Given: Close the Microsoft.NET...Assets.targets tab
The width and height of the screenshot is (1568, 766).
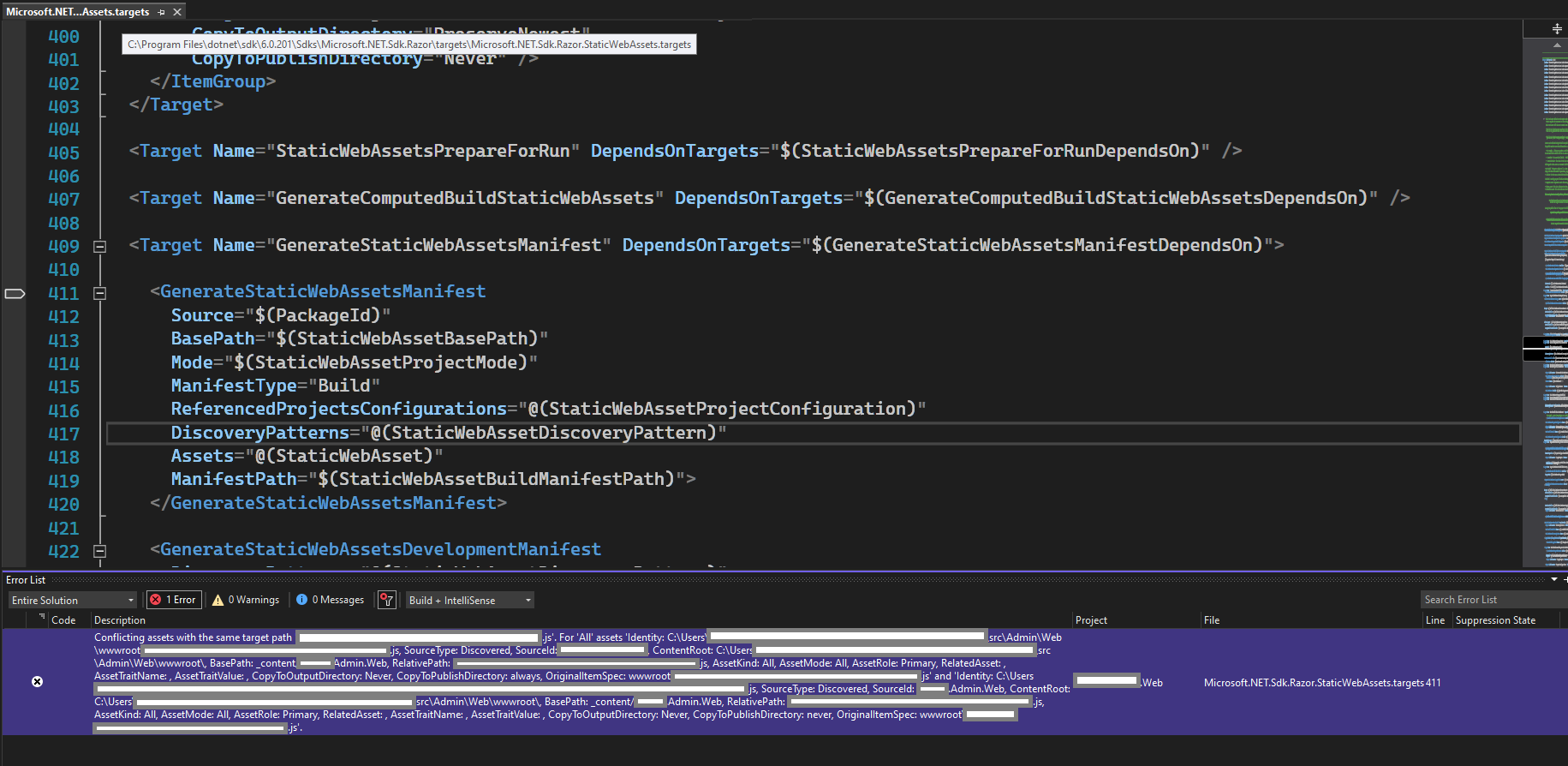Looking at the screenshot, I should click(x=177, y=12).
